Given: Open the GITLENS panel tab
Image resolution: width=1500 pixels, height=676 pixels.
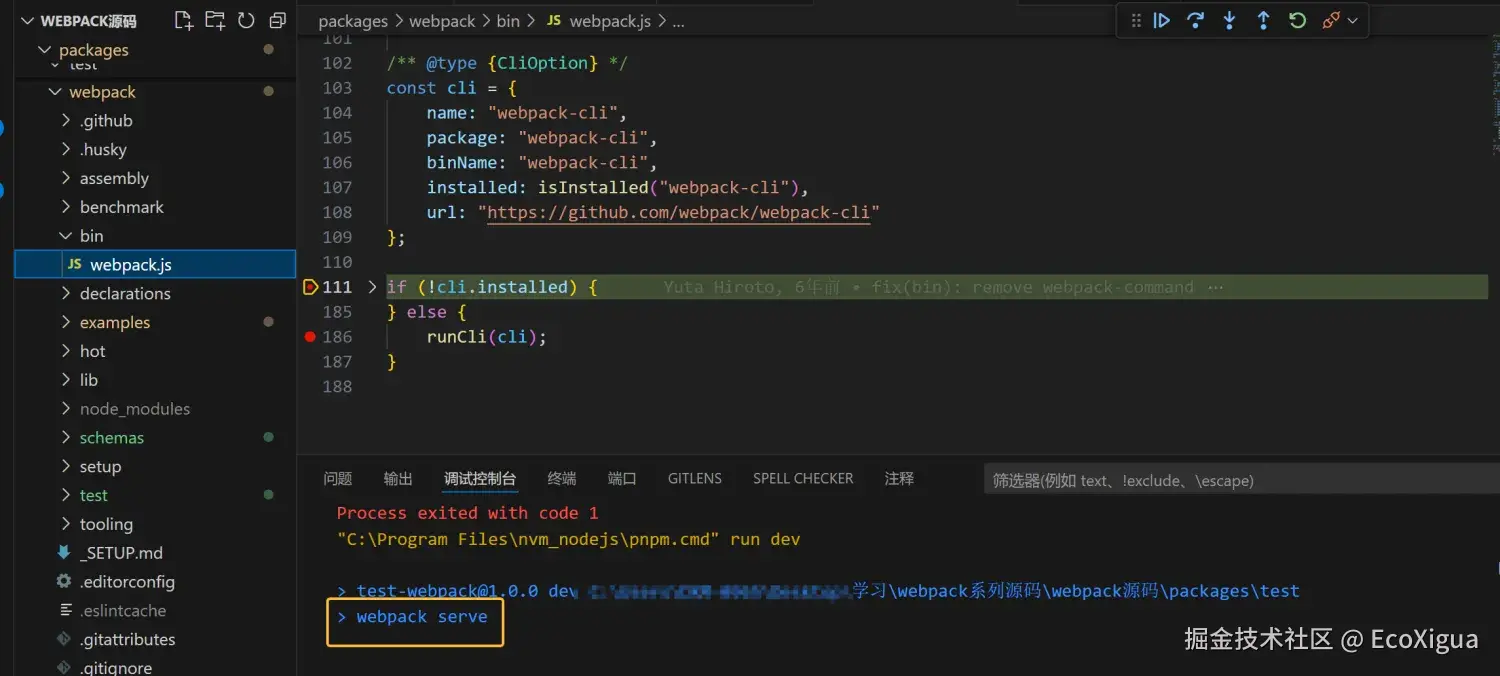Looking at the screenshot, I should pyautogui.click(x=695, y=479).
